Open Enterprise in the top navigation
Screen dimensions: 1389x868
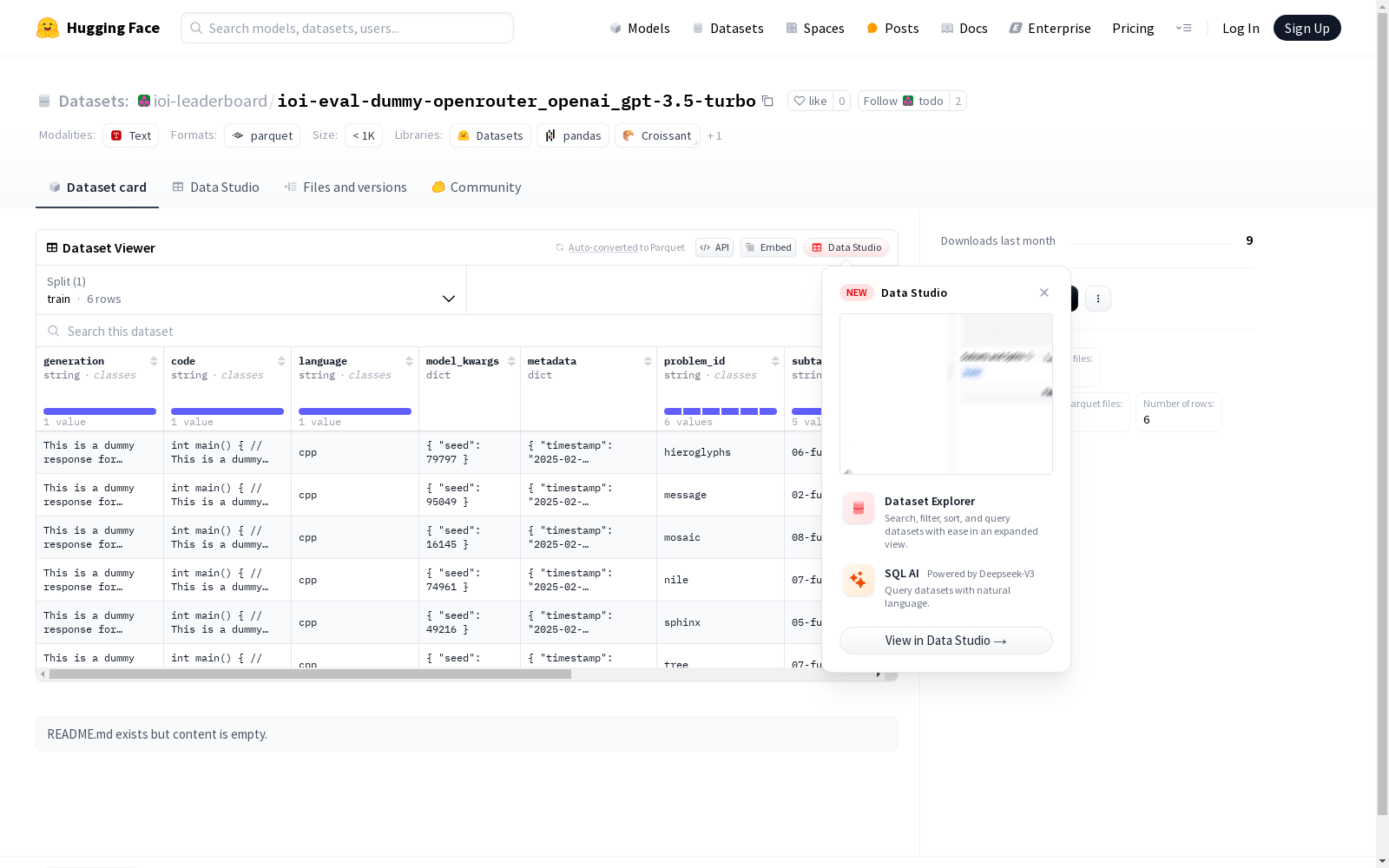click(1050, 28)
